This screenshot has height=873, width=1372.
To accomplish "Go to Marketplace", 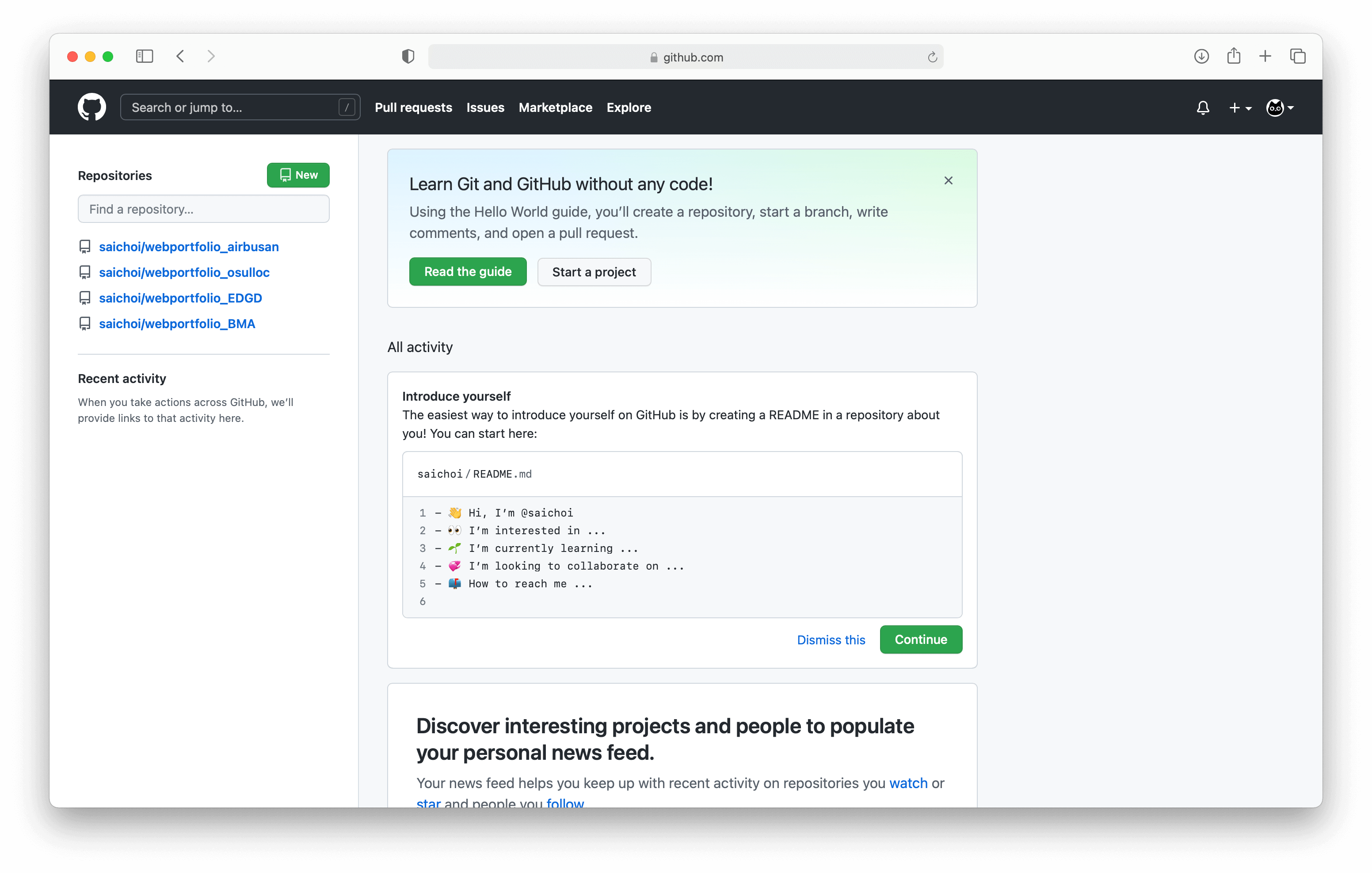I will click(555, 107).
